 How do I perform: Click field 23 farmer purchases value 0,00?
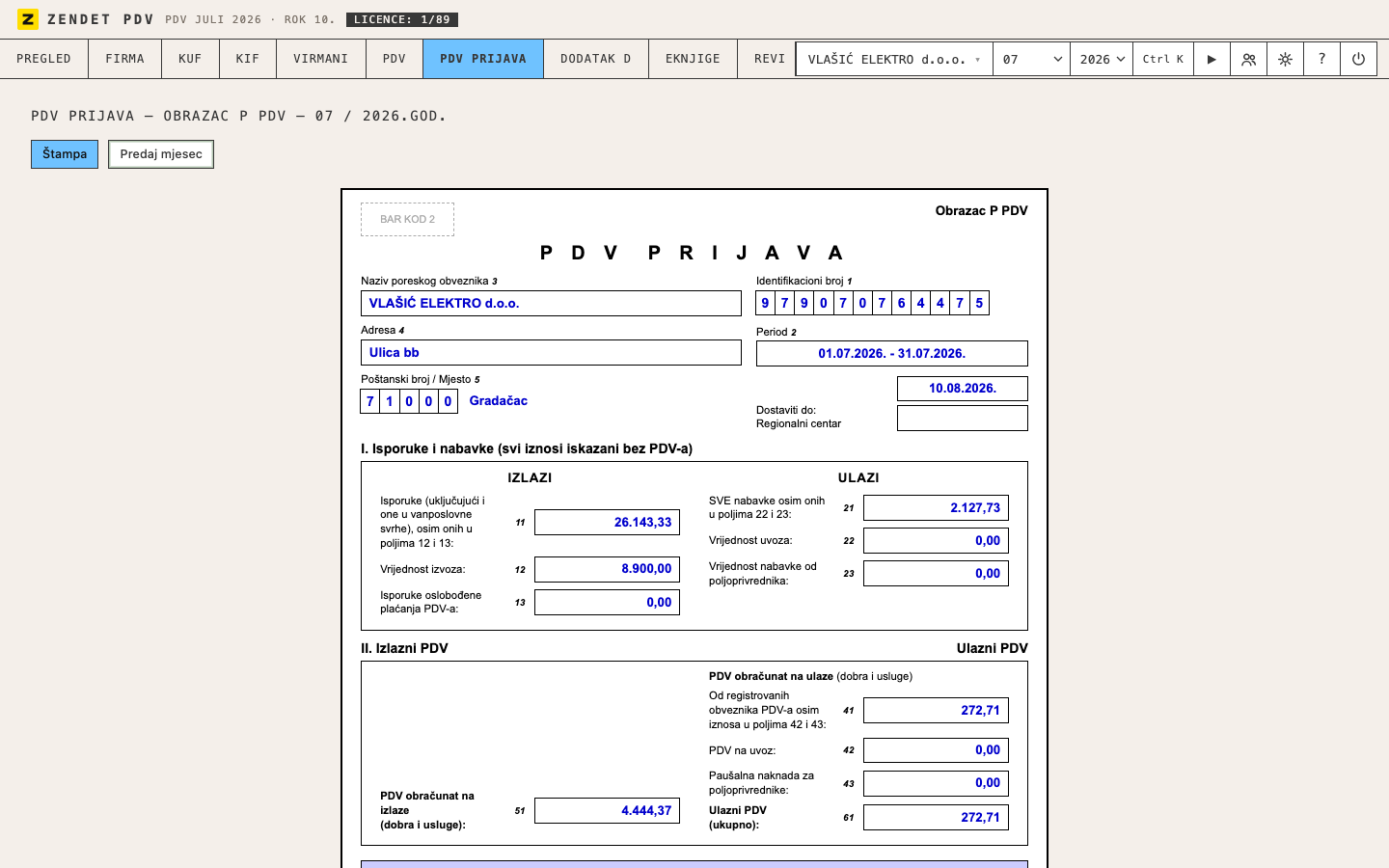tap(936, 573)
